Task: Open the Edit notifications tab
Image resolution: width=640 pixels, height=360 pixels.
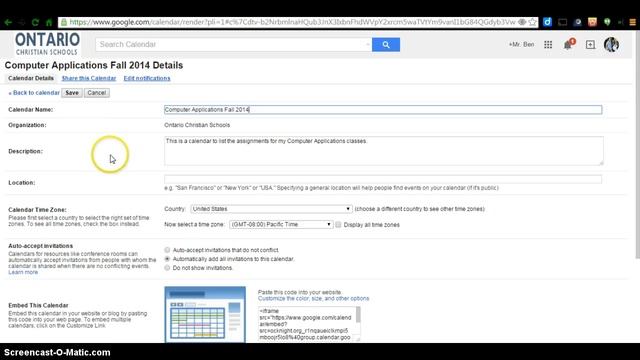Action: click(147, 78)
